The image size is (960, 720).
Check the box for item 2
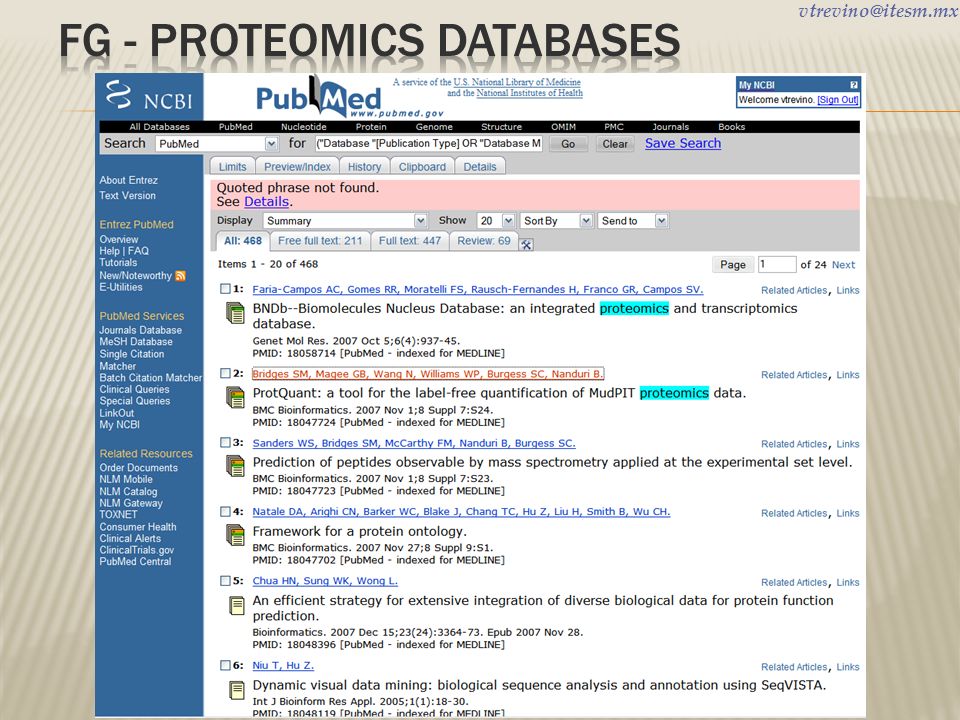pyautogui.click(x=225, y=373)
